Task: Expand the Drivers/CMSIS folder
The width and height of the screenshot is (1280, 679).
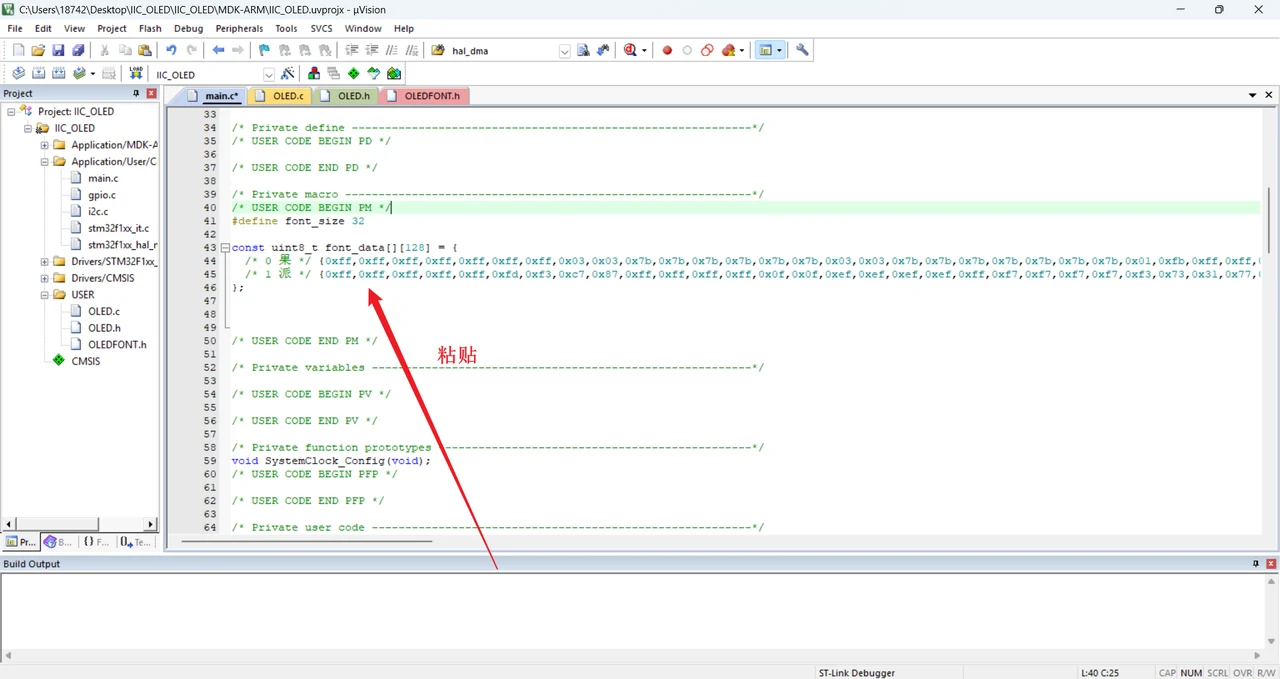Action: (45, 278)
